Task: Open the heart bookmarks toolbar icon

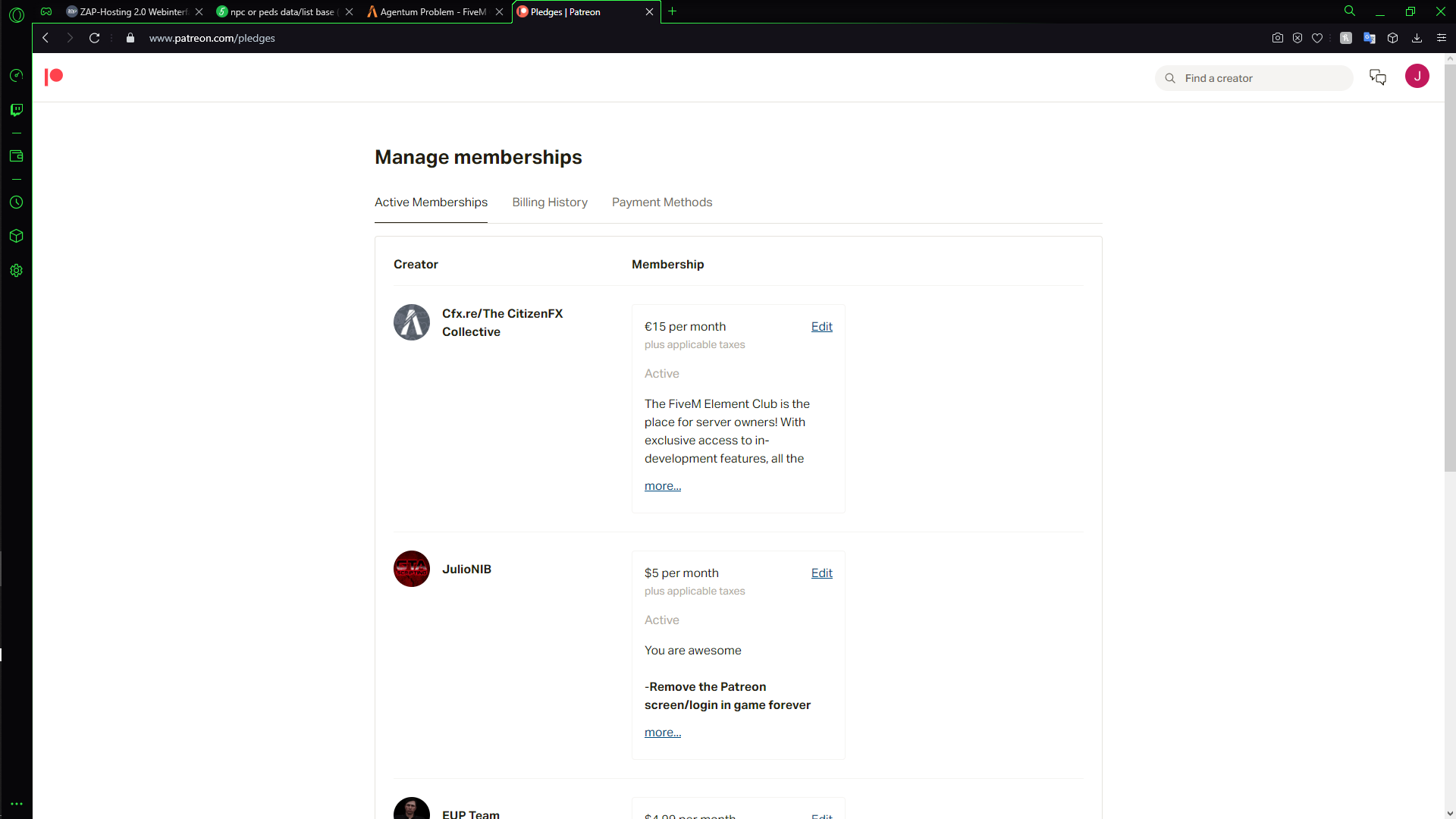Action: (1318, 38)
